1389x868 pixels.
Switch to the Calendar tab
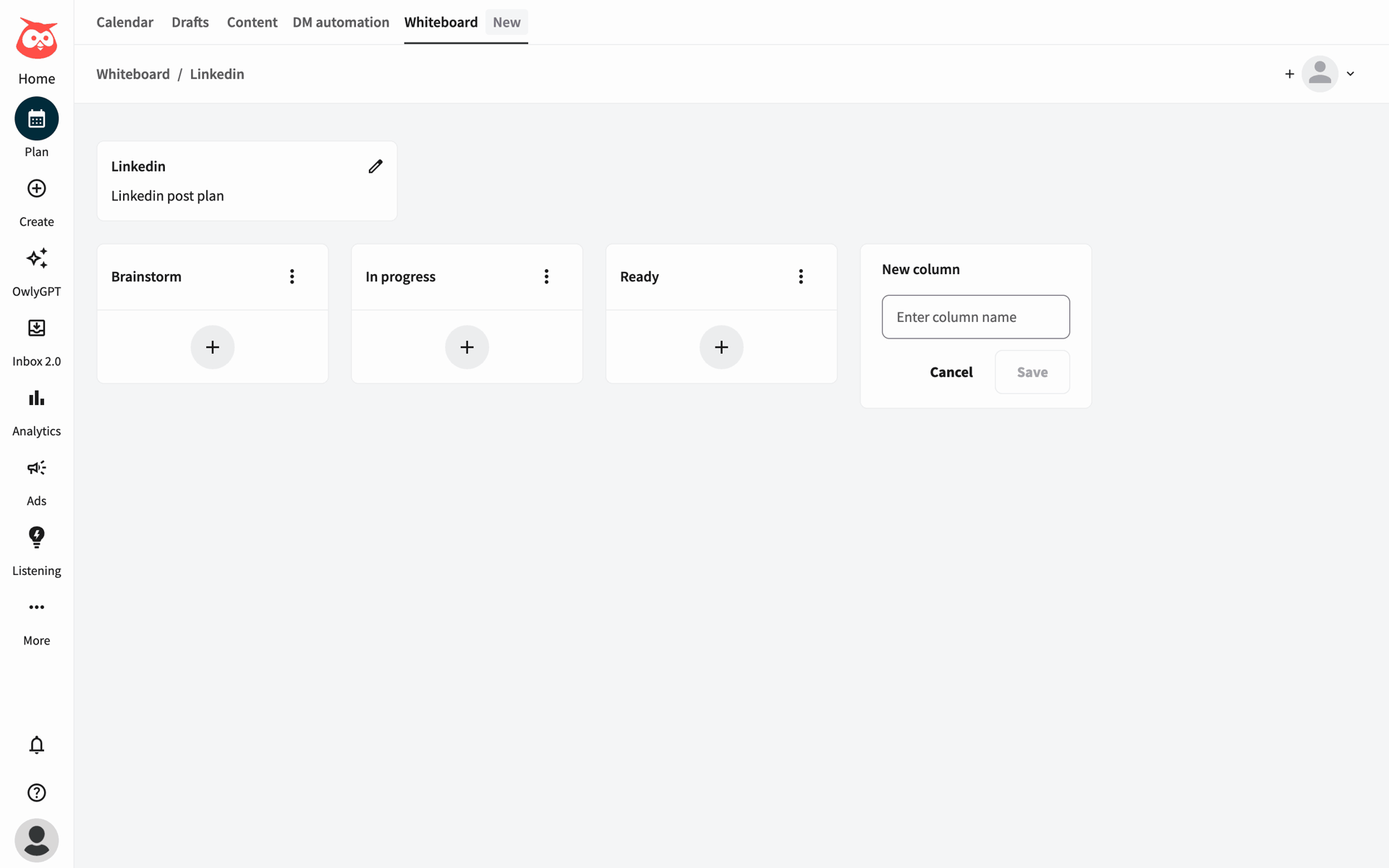click(x=125, y=22)
